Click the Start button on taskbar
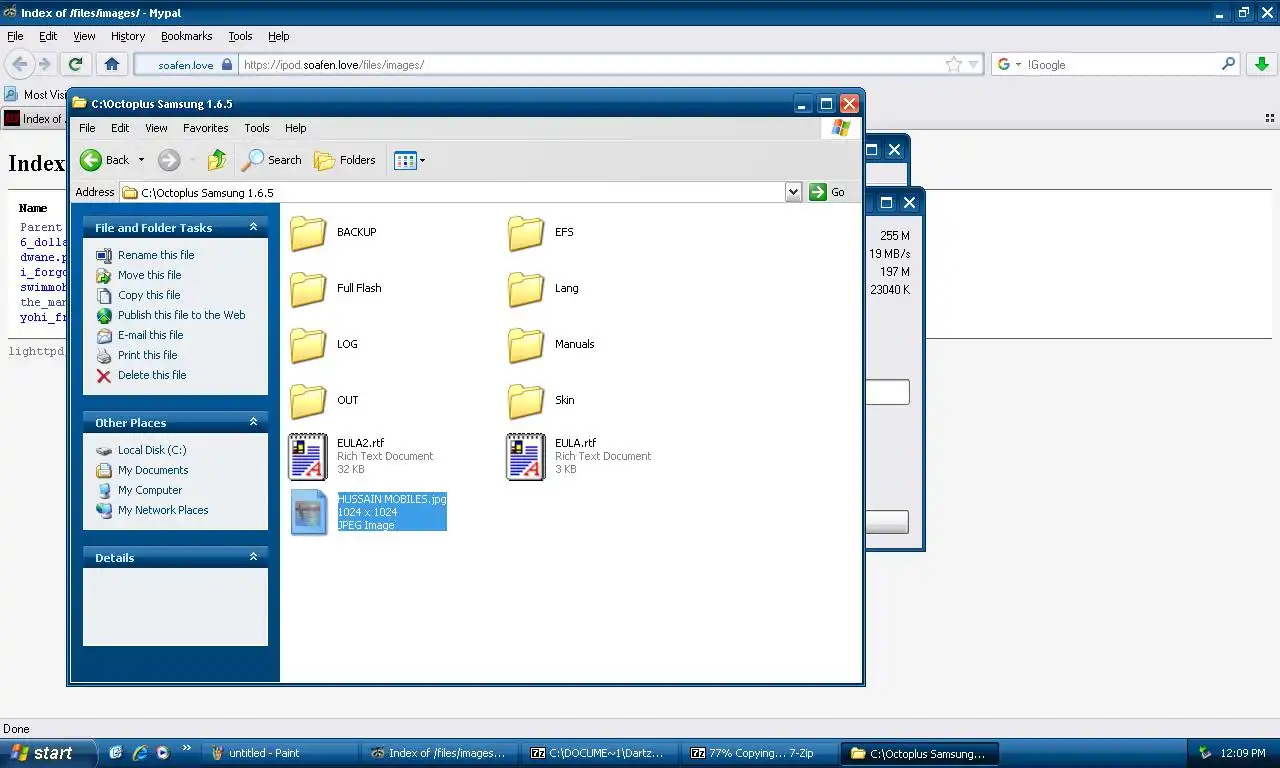Viewport: 1280px width, 768px height. [x=48, y=753]
